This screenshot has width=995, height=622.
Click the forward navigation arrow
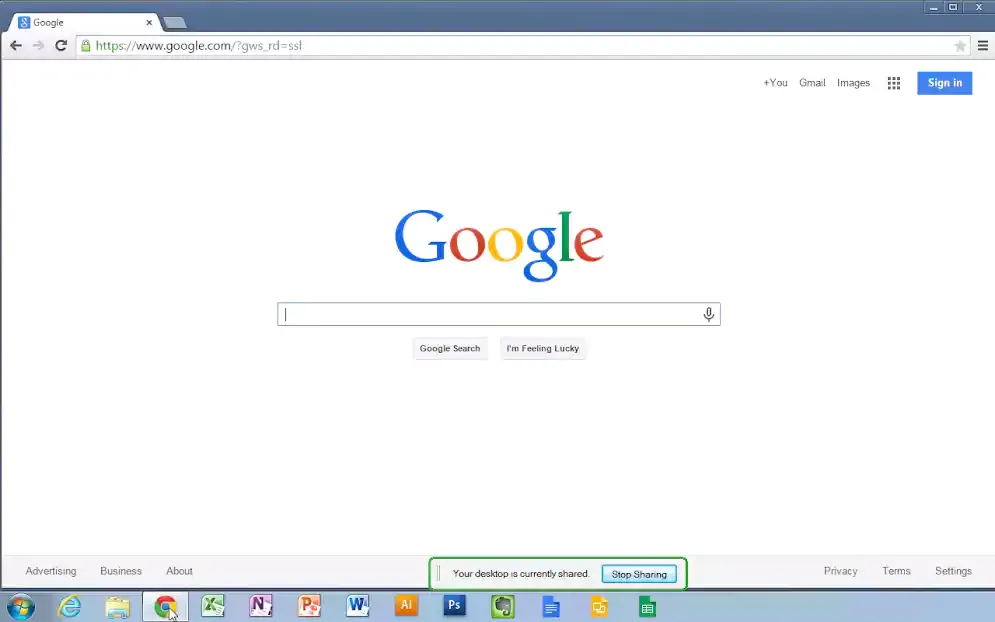click(39, 46)
